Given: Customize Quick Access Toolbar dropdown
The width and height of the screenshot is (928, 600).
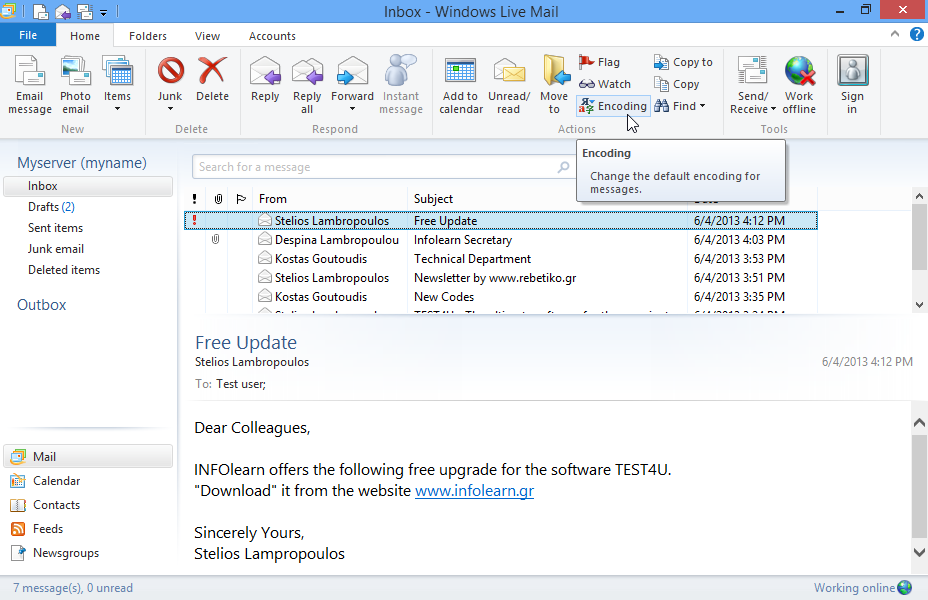Looking at the screenshot, I should click(103, 12).
